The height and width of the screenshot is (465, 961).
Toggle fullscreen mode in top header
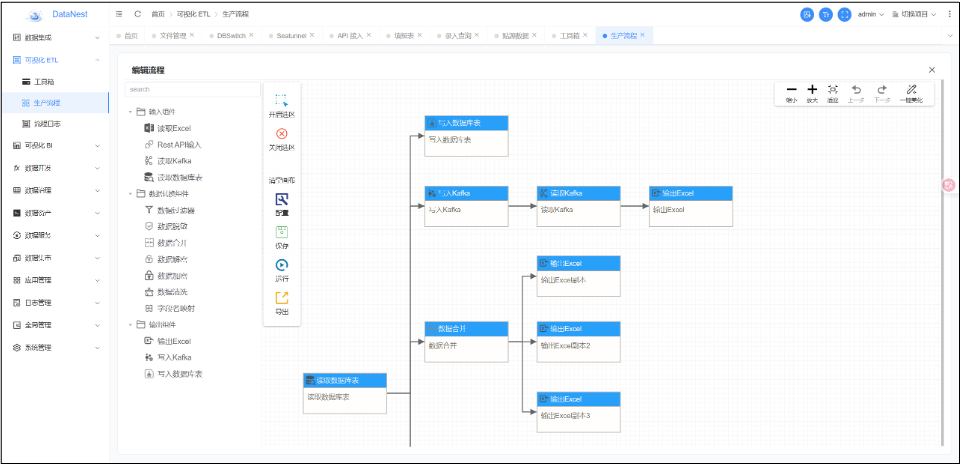[844, 14]
